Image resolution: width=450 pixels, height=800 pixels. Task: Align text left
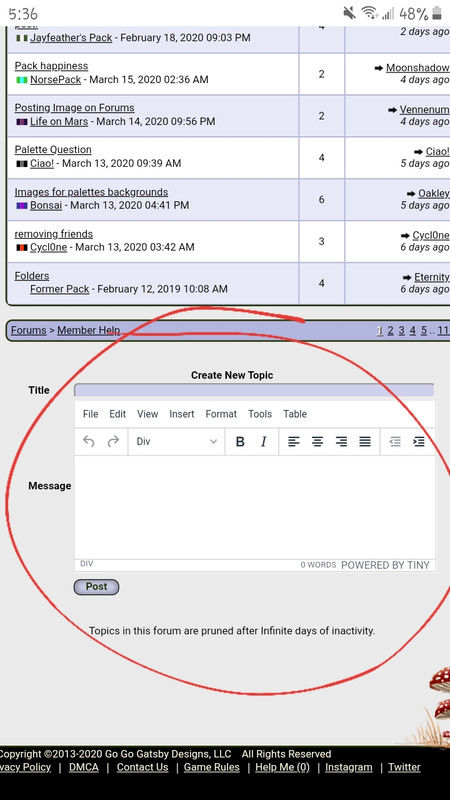point(293,442)
